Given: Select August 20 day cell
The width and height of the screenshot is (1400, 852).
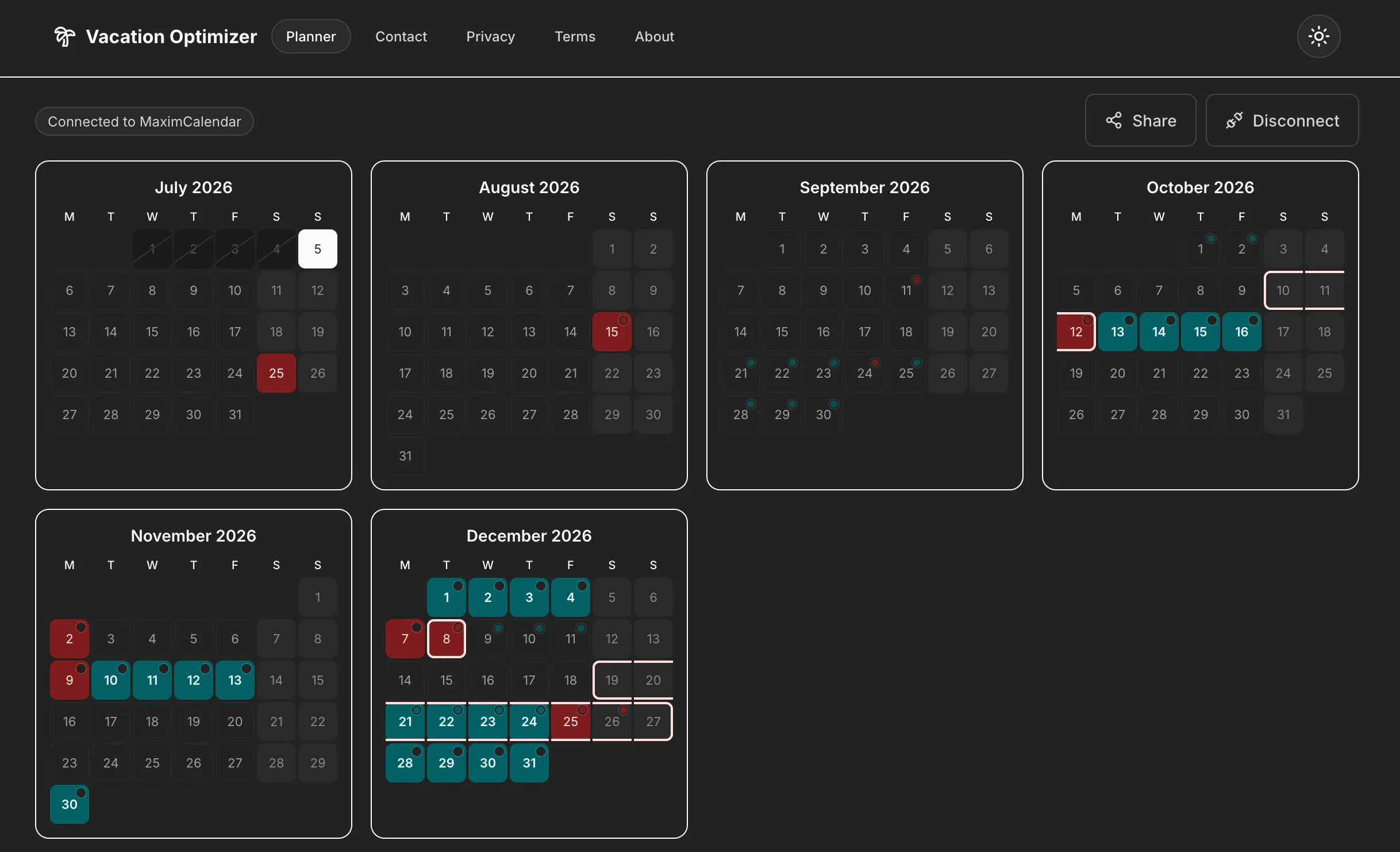Looking at the screenshot, I should 529,373.
